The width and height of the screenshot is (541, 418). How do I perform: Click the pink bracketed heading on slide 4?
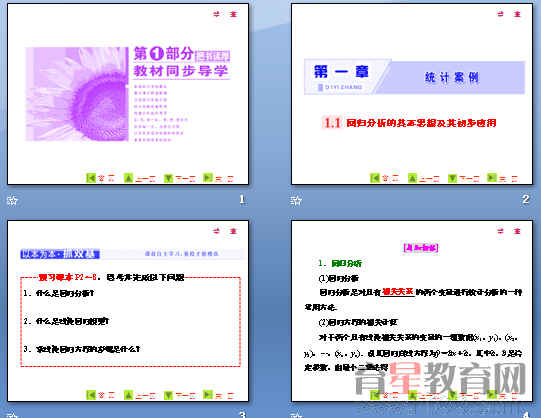(x=421, y=247)
